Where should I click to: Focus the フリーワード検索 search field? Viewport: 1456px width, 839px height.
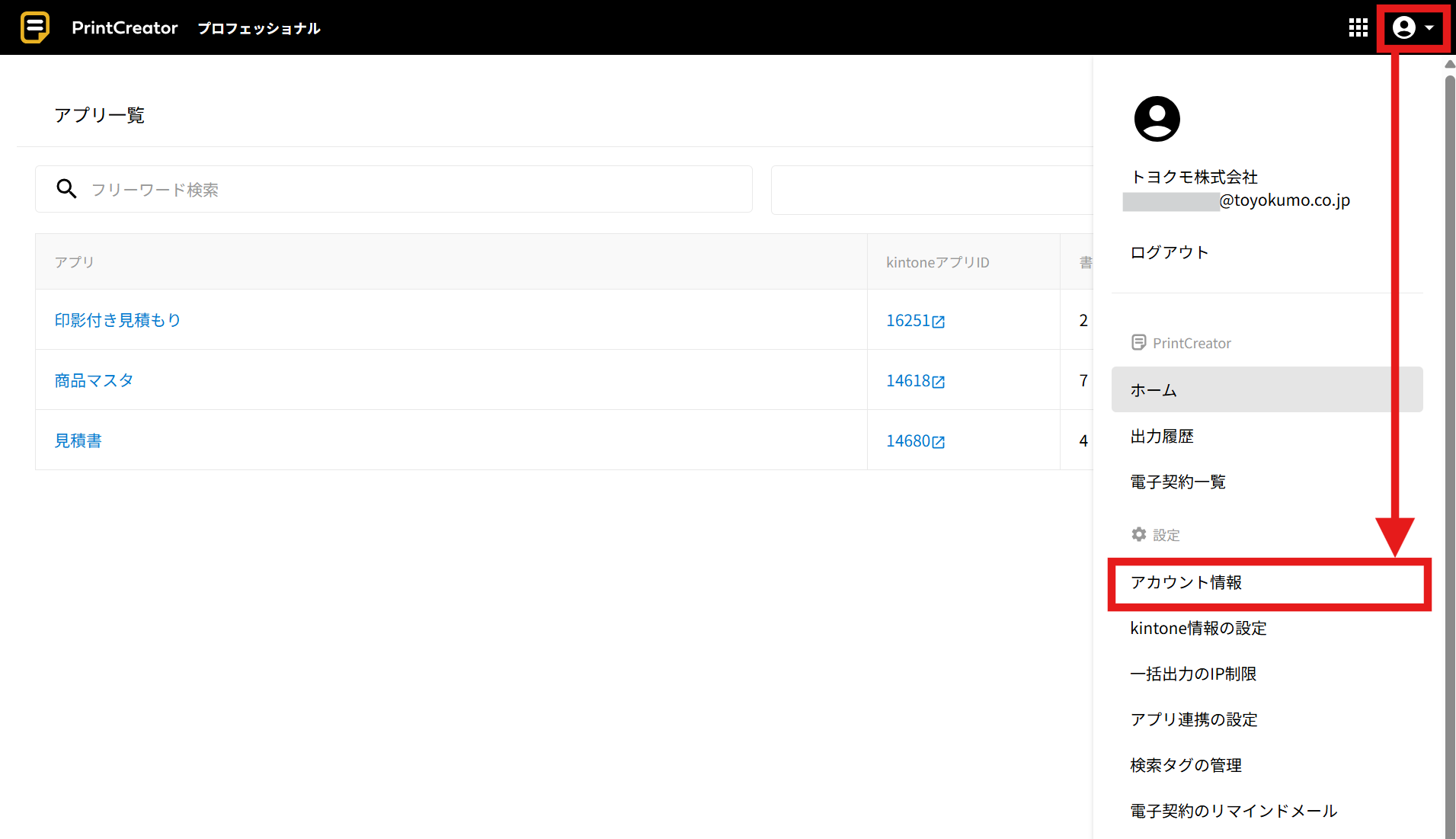[x=394, y=189]
